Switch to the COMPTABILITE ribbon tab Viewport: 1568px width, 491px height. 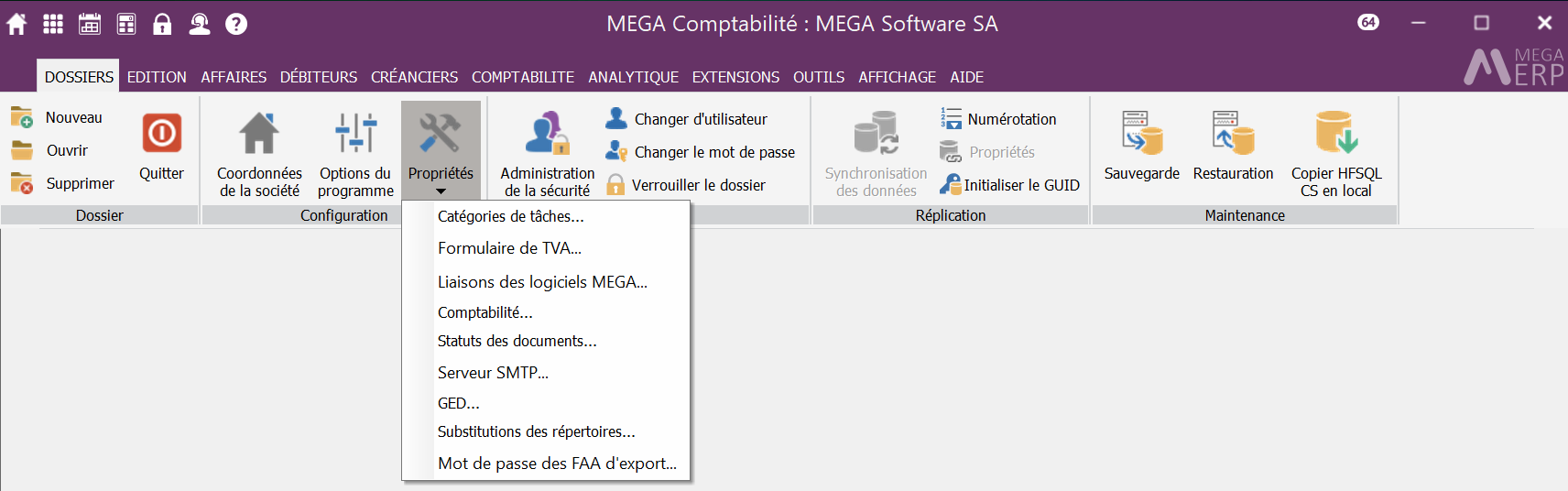click(x=523, y=77)
